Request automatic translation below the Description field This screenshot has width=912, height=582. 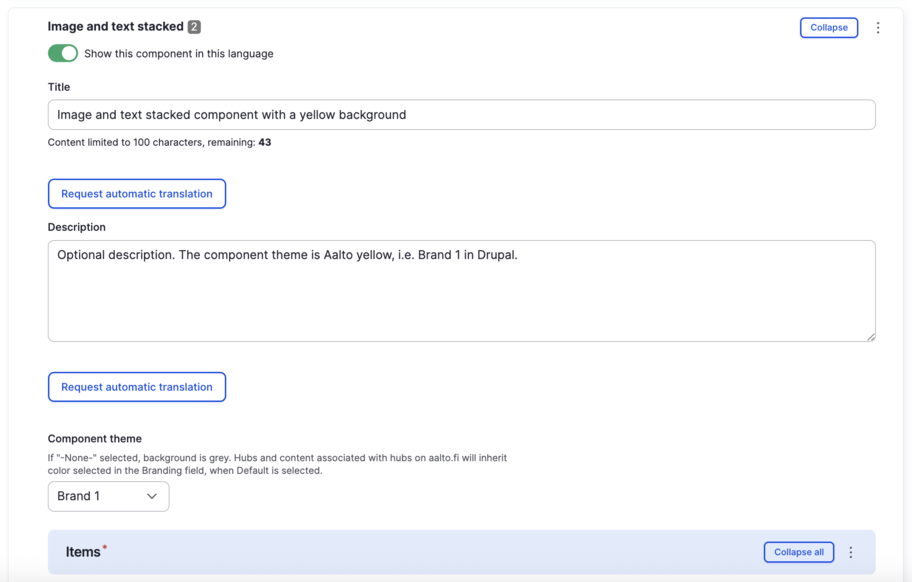137,387
